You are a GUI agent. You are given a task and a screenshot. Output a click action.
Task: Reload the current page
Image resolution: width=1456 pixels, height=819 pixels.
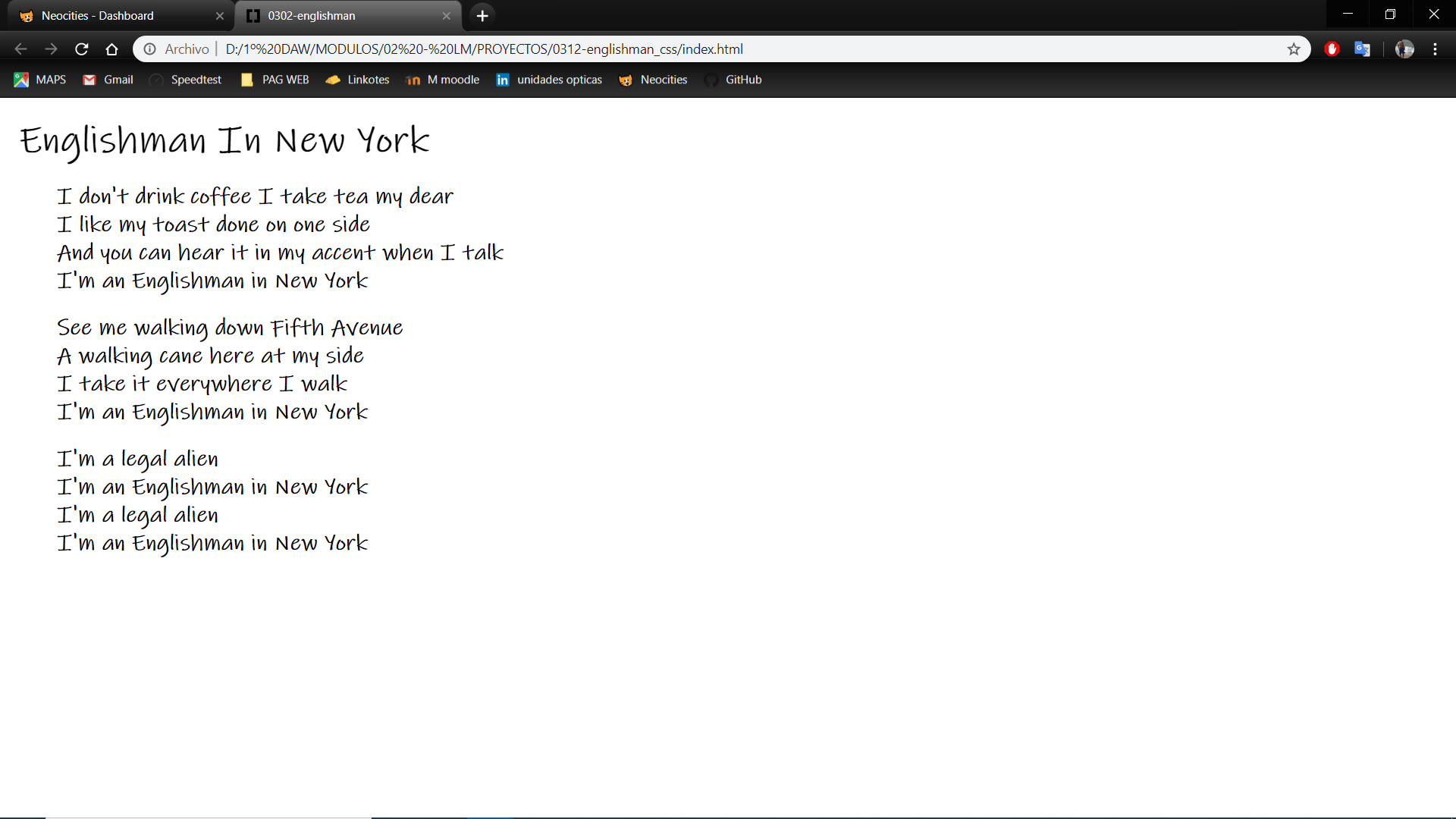point(82,49)
